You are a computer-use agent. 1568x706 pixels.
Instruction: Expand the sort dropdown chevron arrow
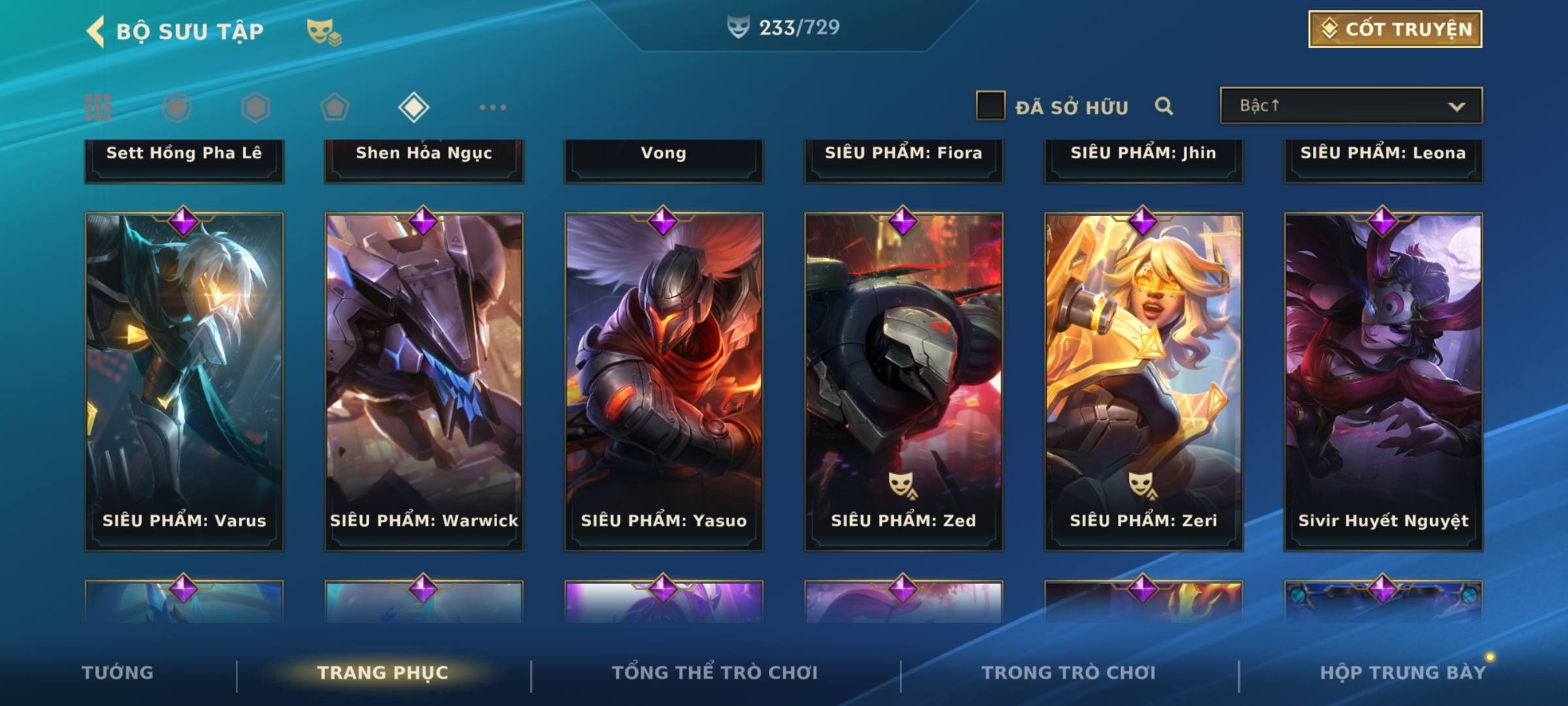tap(1456, 107)
